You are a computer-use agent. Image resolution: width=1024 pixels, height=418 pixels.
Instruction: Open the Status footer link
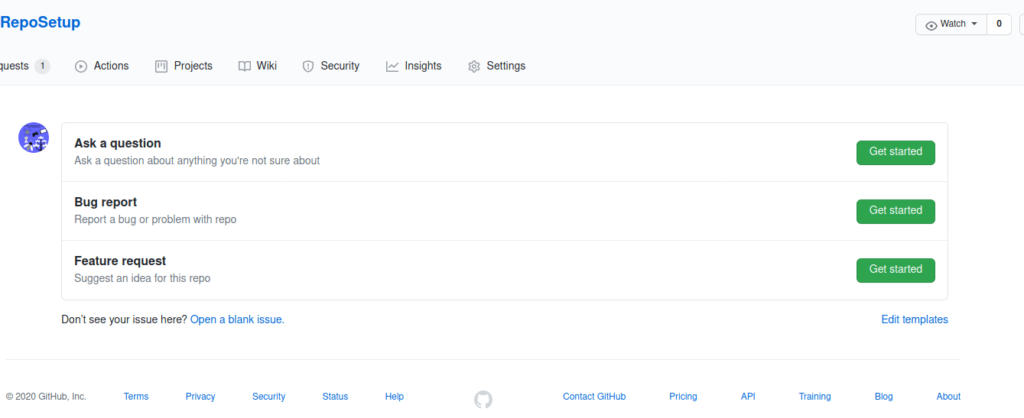pyautogui.click(x=335, y=396)
